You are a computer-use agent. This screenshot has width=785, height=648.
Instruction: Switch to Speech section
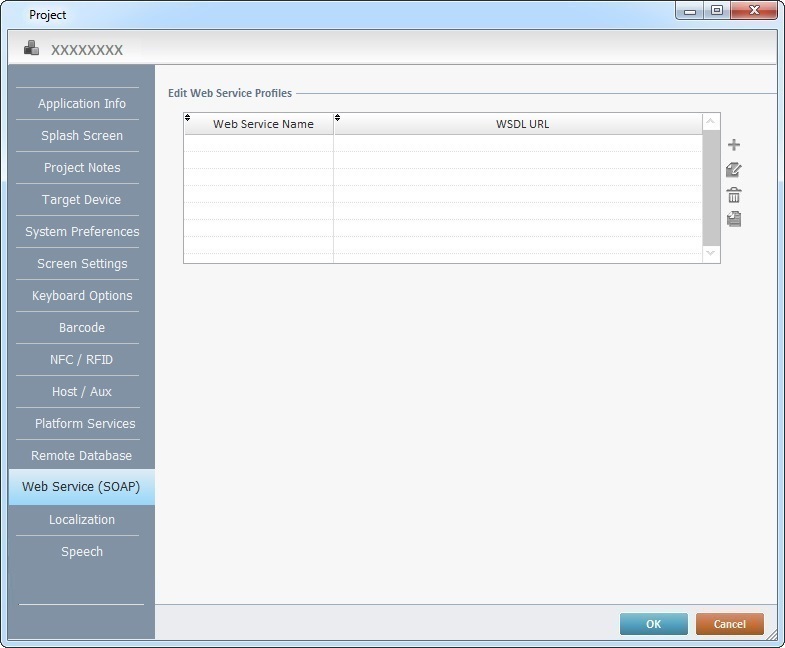82,552
